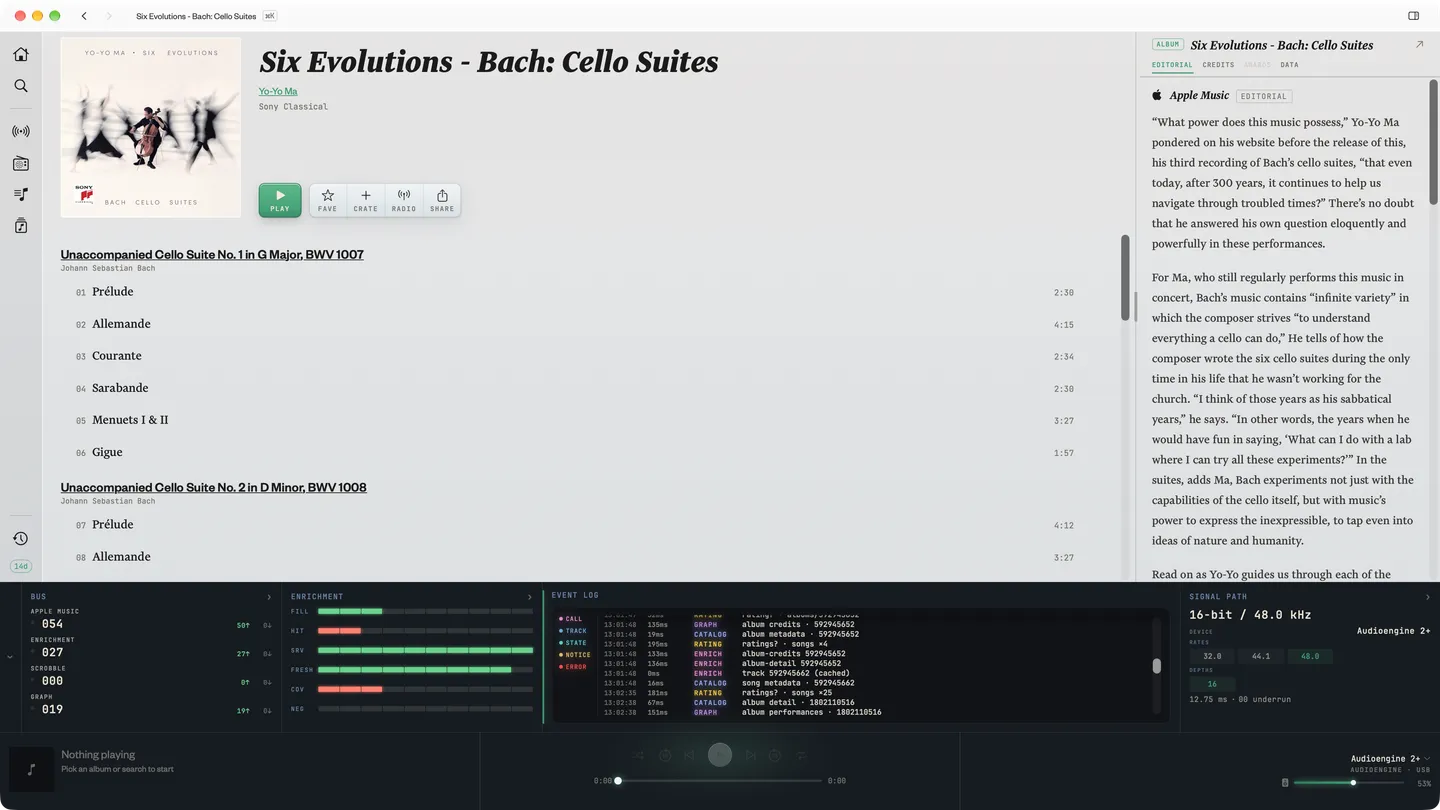
Task: Start album Radio station
Action: pyautogui.click(x=404, y=200)
